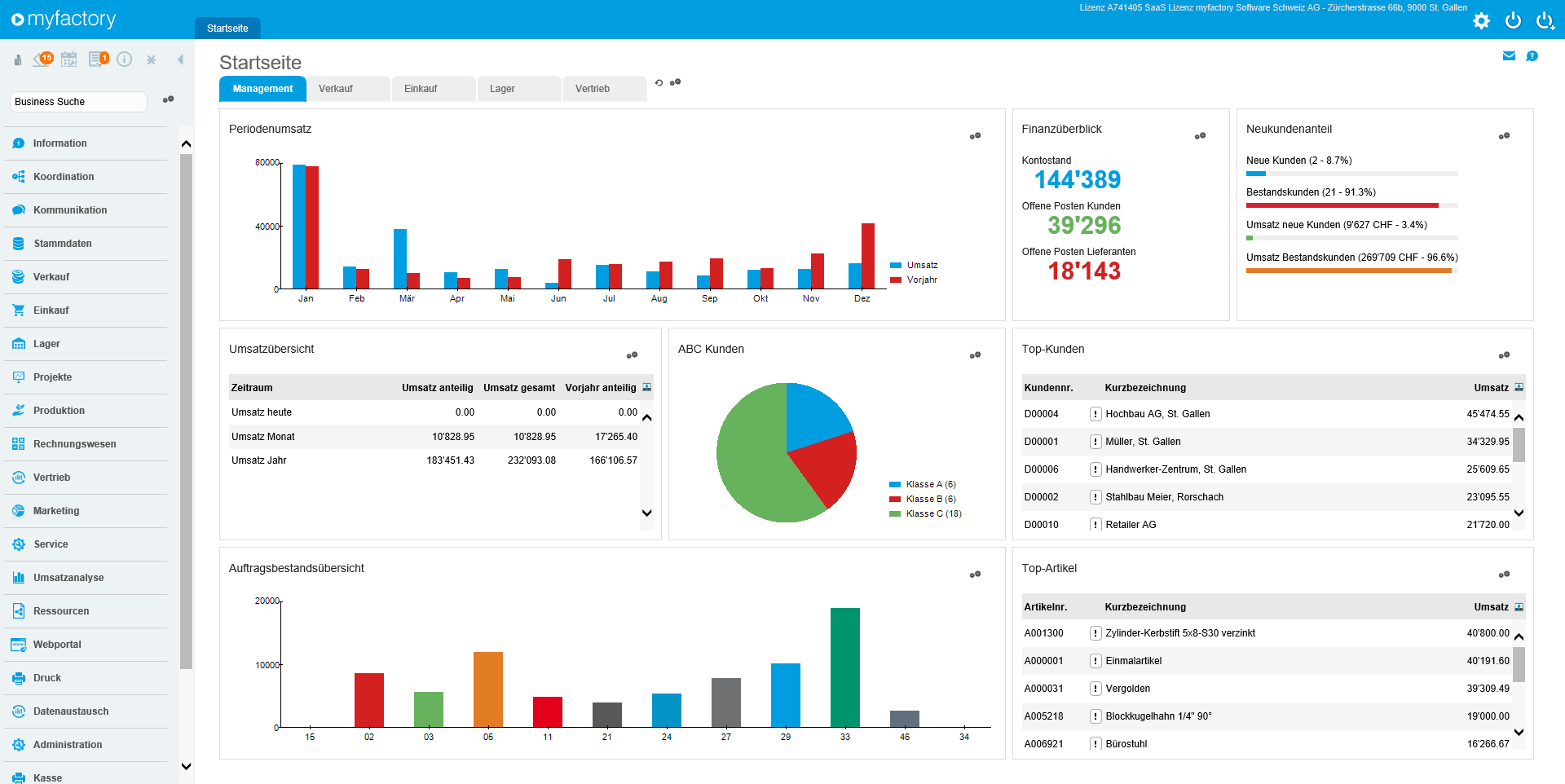Click the blue mail envelope icon
Image resolution: width=1565 pixels, height=784 pixels.
[x=1509, y=56]
